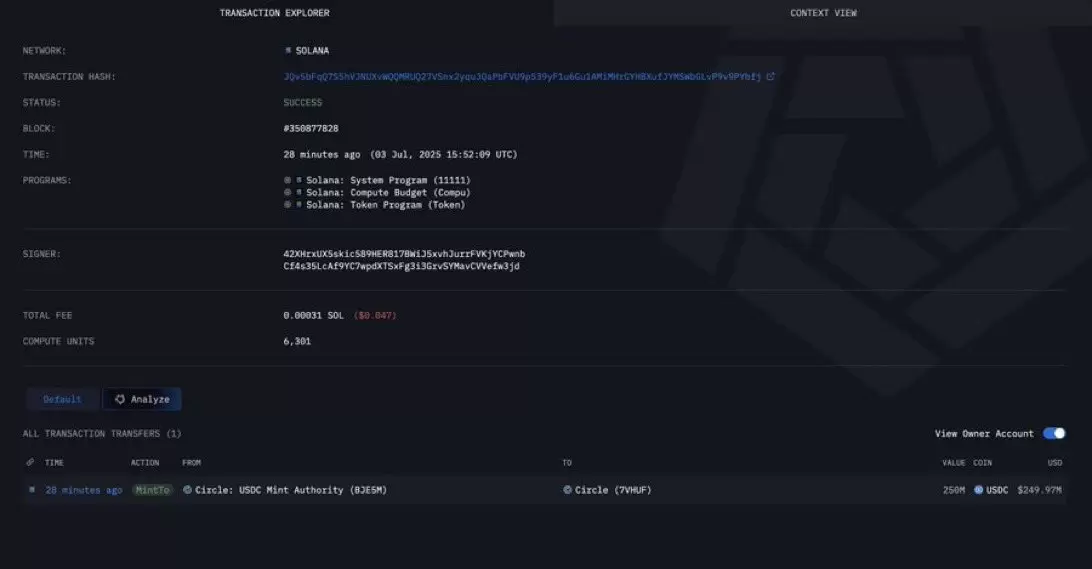The image size is (1092, 569).
Task: Click the TO column header
Action: (567, 462)
